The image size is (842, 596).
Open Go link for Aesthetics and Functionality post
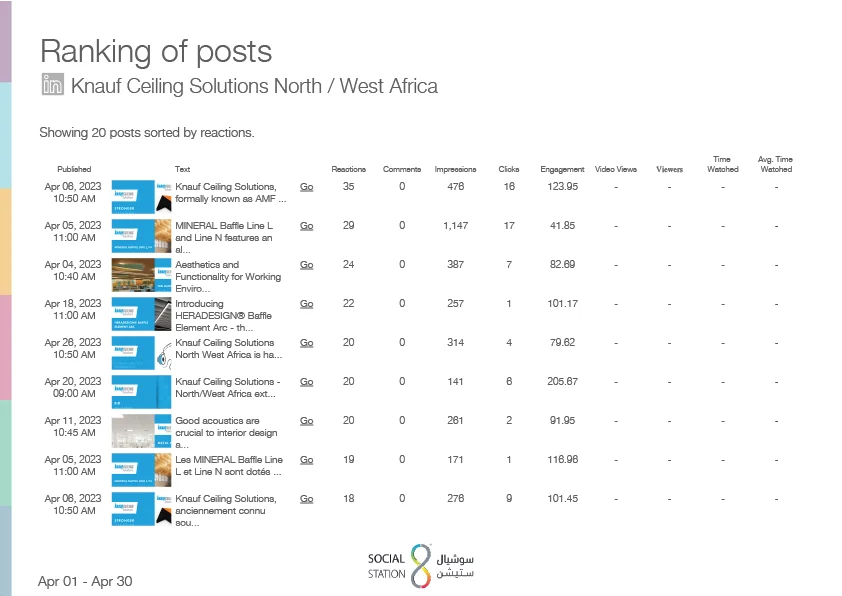tap(307, 265)
